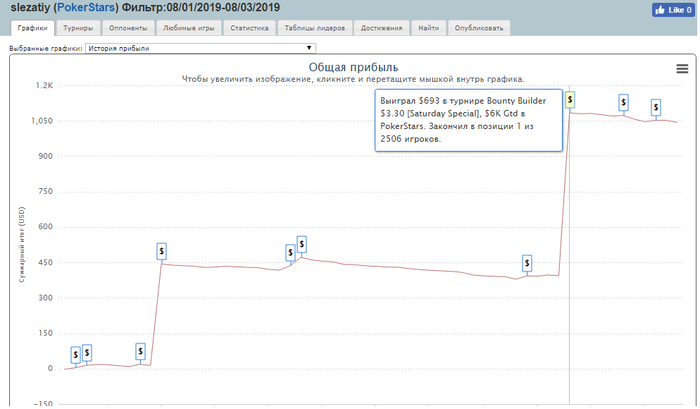Image resolution: width=700 pixels, height=409 pixels.
Task: Click the highlighted yellow $693 win marker
Action: click(x=570, y=100)
